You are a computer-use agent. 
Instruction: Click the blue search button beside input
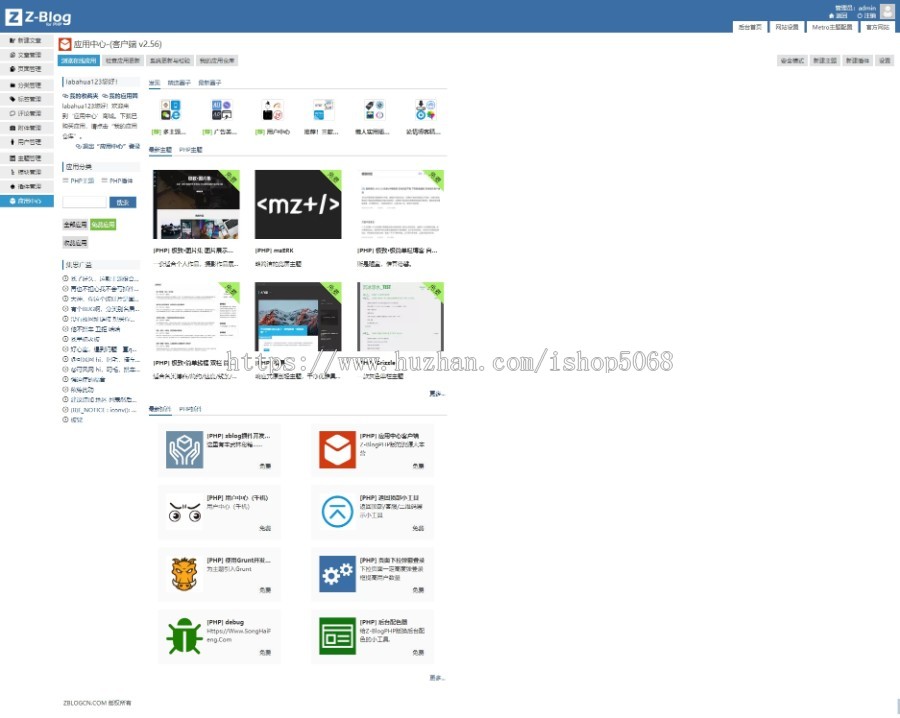tap(123, 202)
